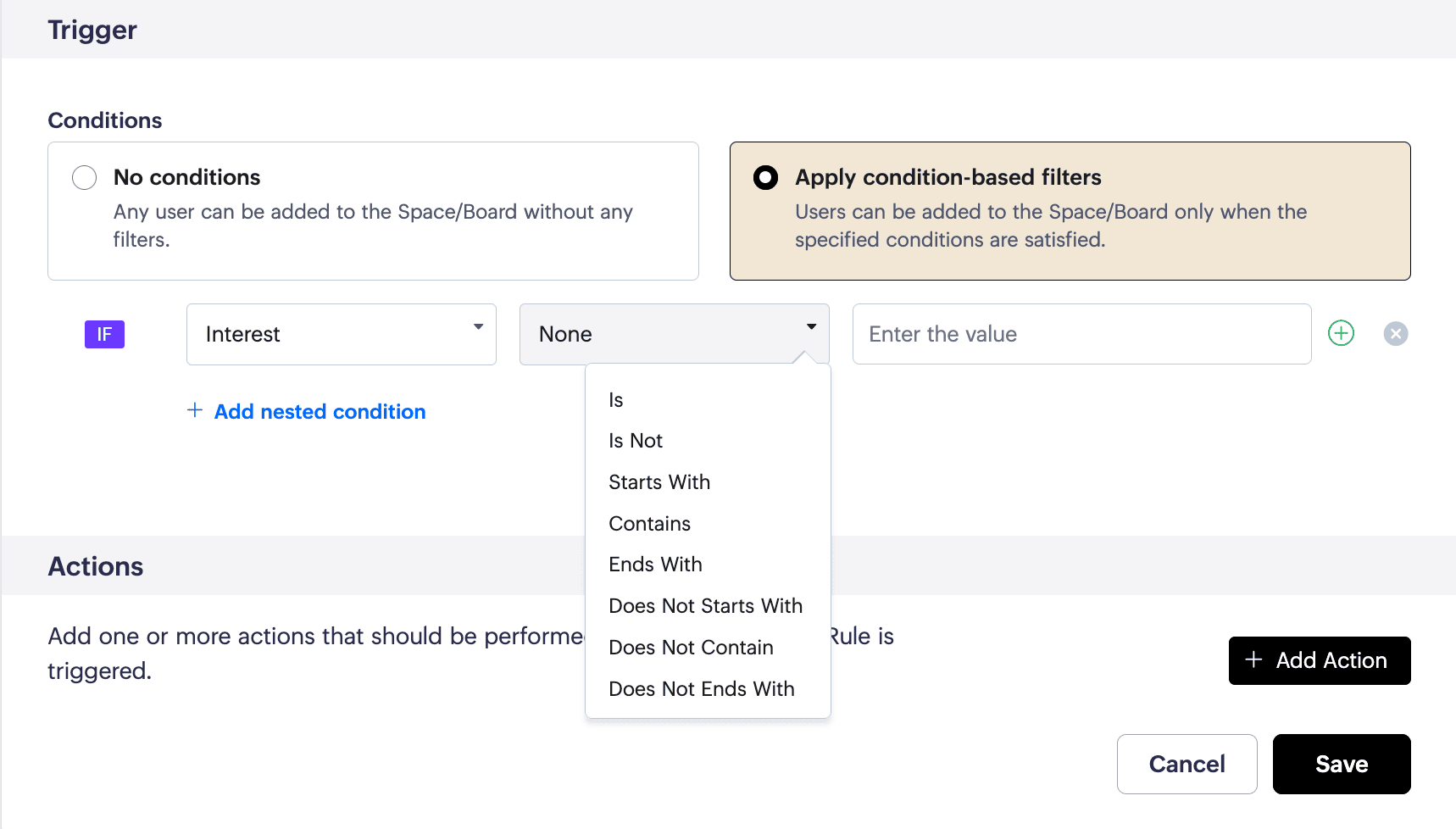Focus the Enter the value field
The height and width of the screenshot is (829, 1456).
pos(1081,334)
